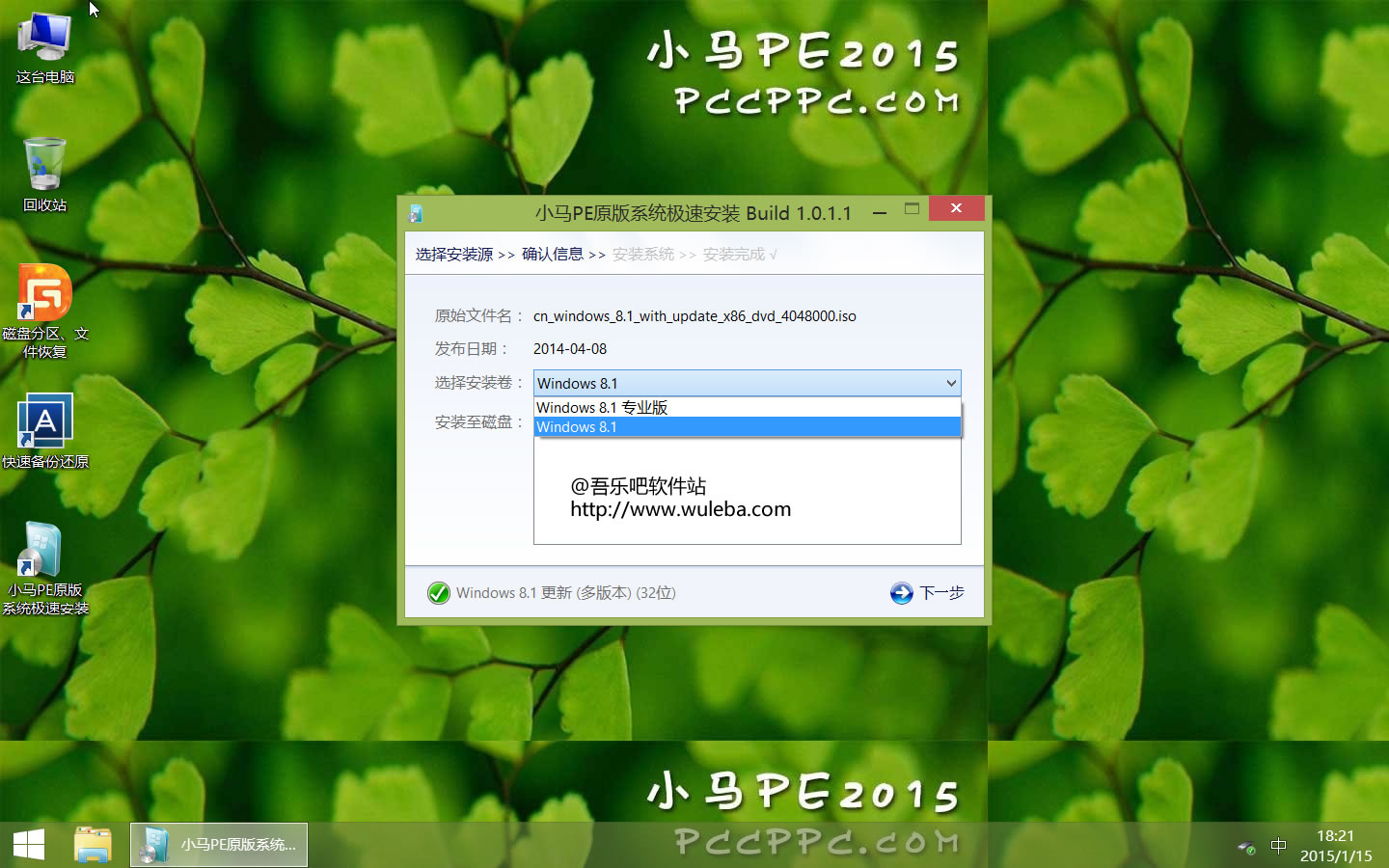Viewport: 1389px width, 868px height.
Task: Click the 安装完成 step label
Action: pos(734,255)
